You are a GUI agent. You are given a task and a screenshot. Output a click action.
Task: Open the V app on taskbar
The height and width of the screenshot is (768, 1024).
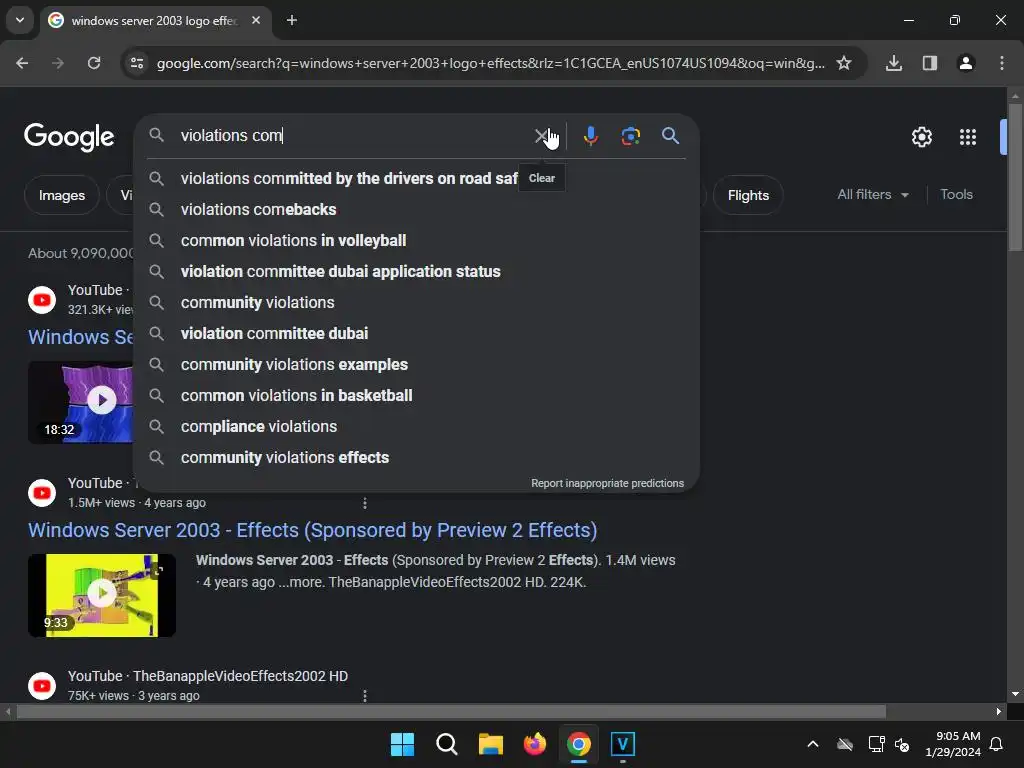(x=622, y=744)
